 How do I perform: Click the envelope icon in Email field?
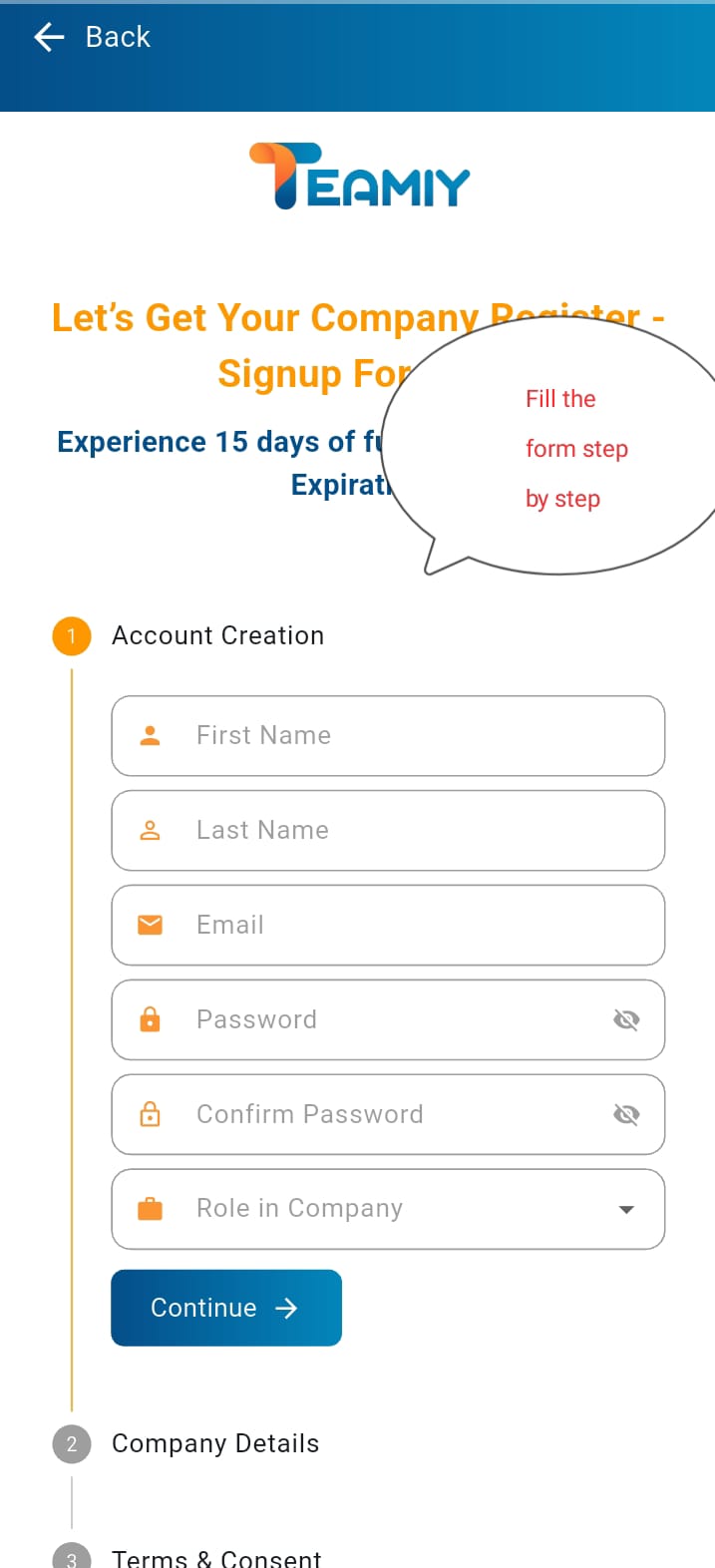tap(150, 925)
